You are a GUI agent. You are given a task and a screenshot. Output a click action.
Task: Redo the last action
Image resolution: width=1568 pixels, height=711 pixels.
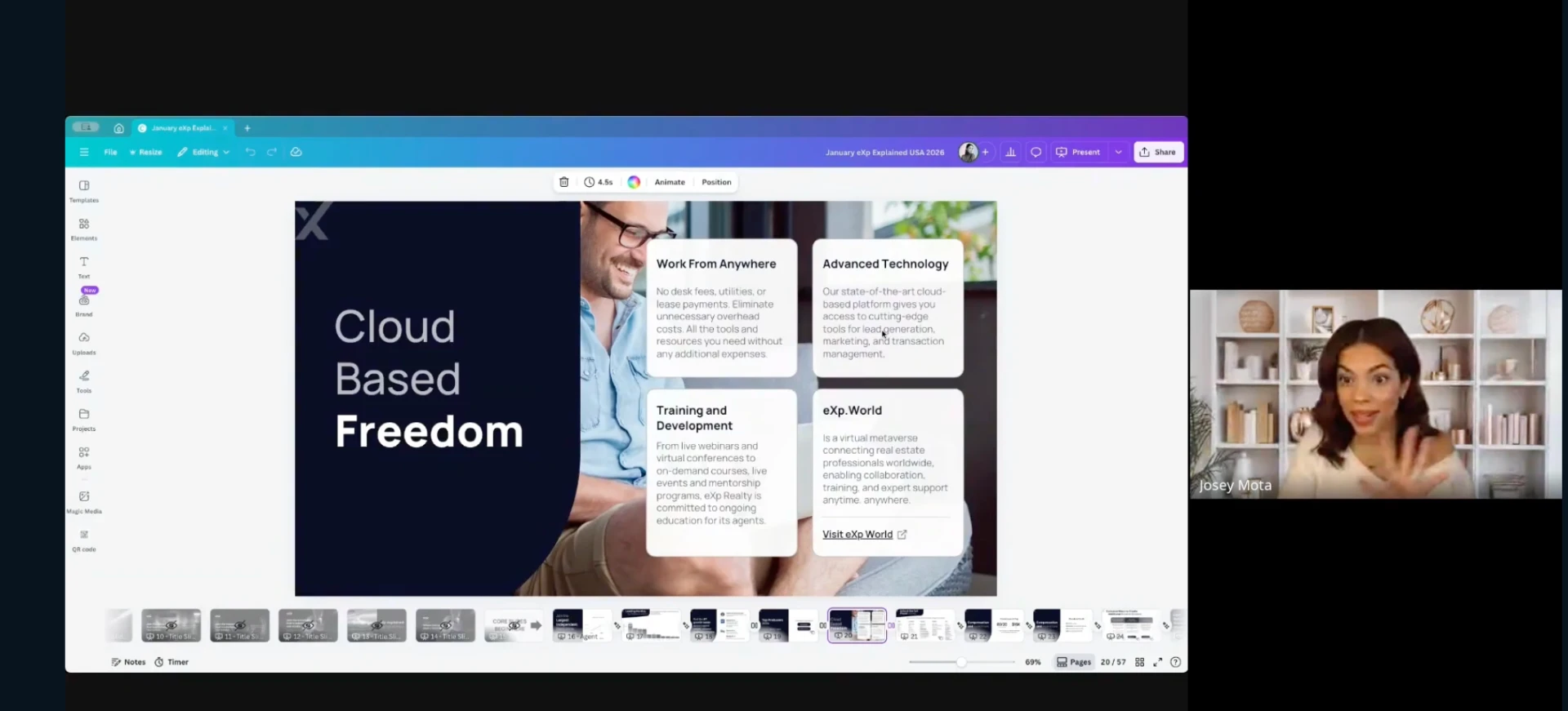272,152
